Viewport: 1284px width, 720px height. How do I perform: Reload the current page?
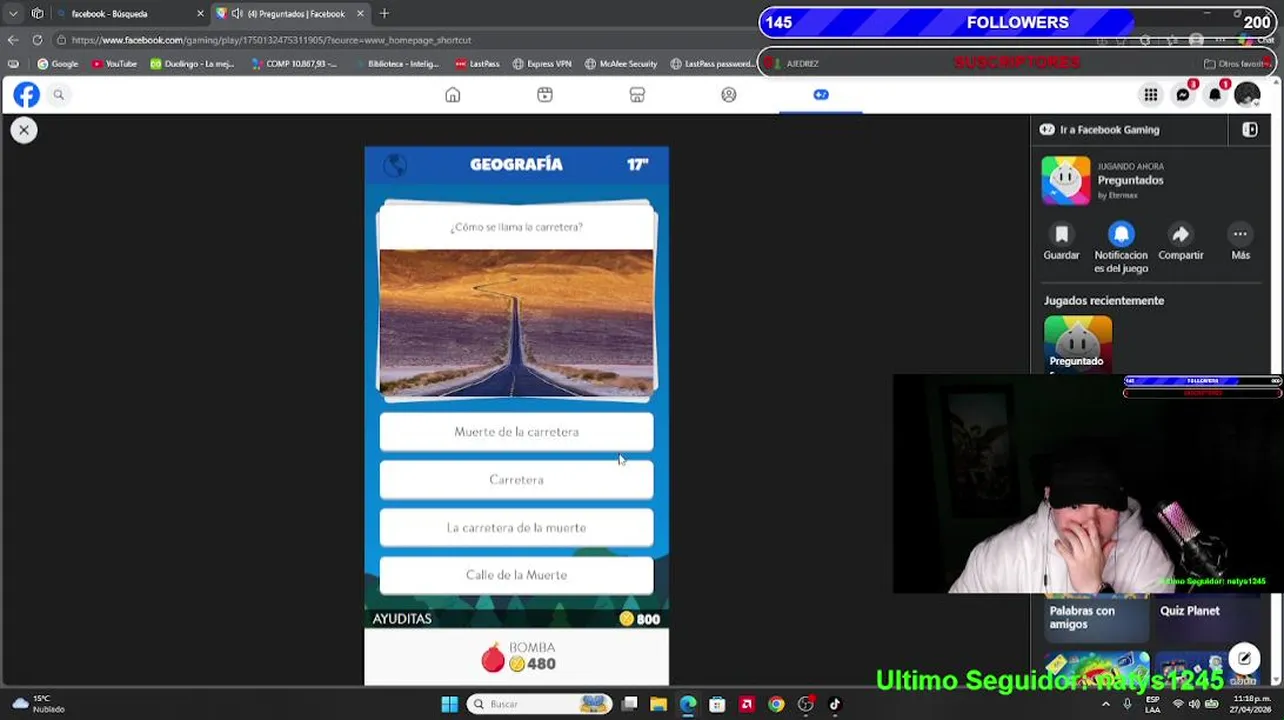pos(37,40)
